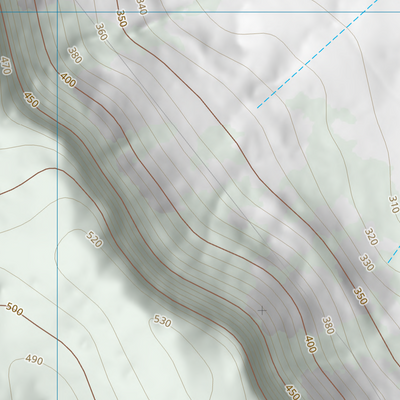Click the horizontal blue grid line at top
Viewport: 400px width, 400px height.
tap(200, 12)
